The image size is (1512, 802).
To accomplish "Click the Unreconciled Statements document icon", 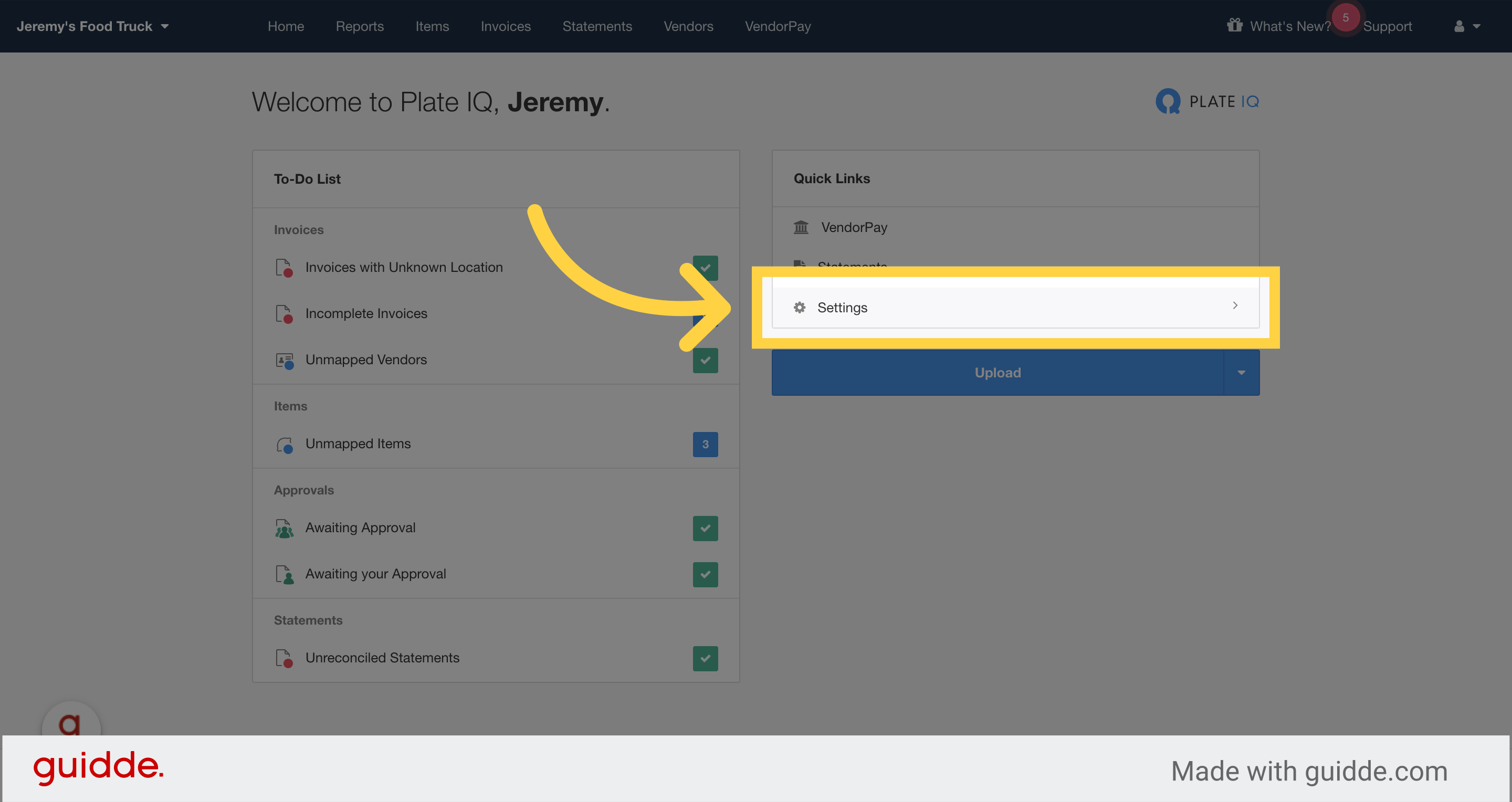I will point(284,658).
